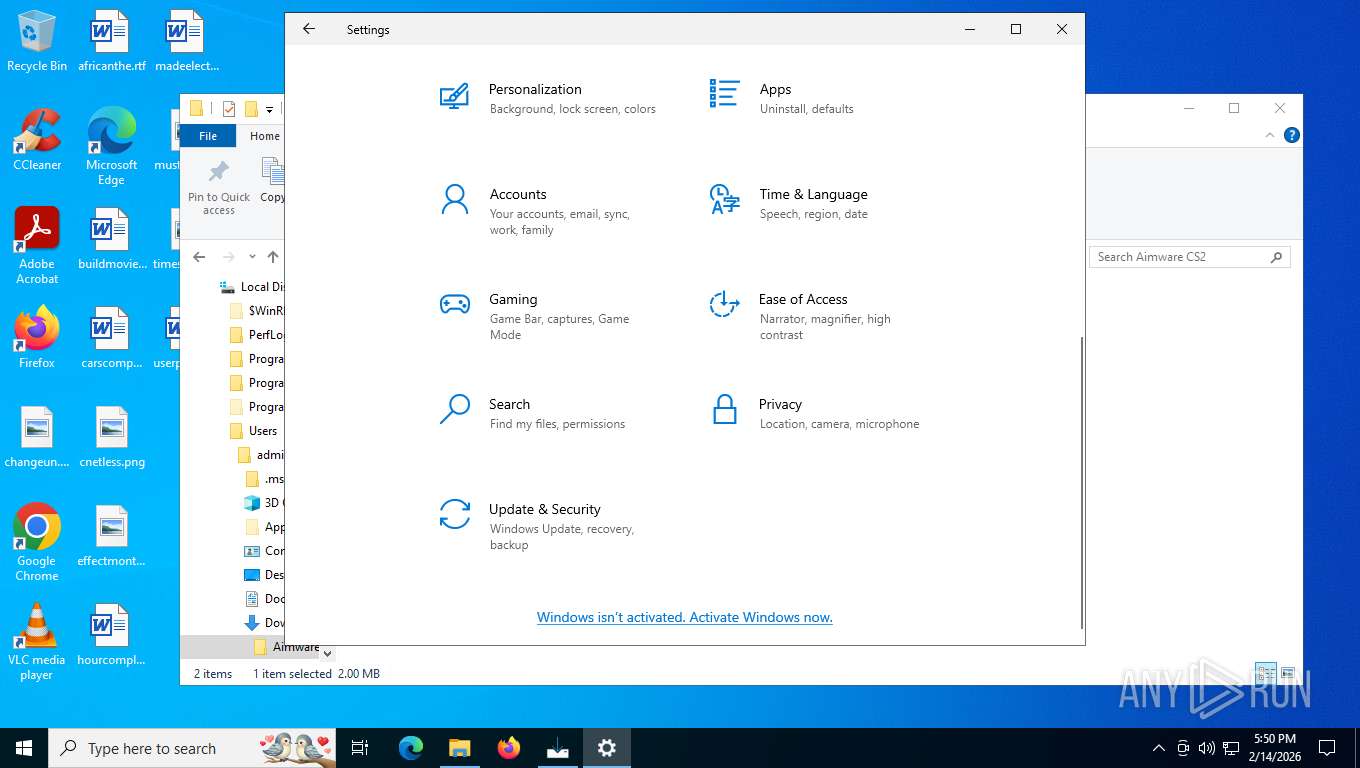The height and width of the screenshot is (768, 1360).
Task: Open File Explorer from taskbar
Action: click(459, 747)
